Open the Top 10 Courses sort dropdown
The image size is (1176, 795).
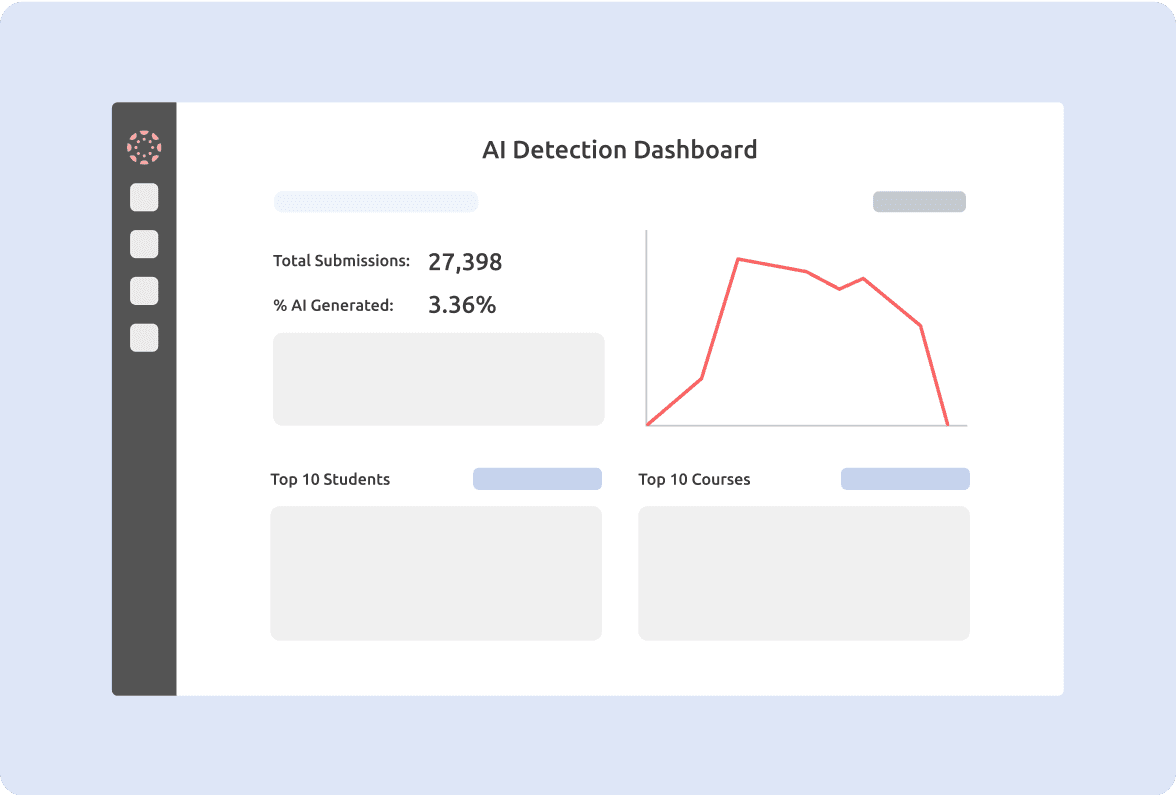pos(905,478)
